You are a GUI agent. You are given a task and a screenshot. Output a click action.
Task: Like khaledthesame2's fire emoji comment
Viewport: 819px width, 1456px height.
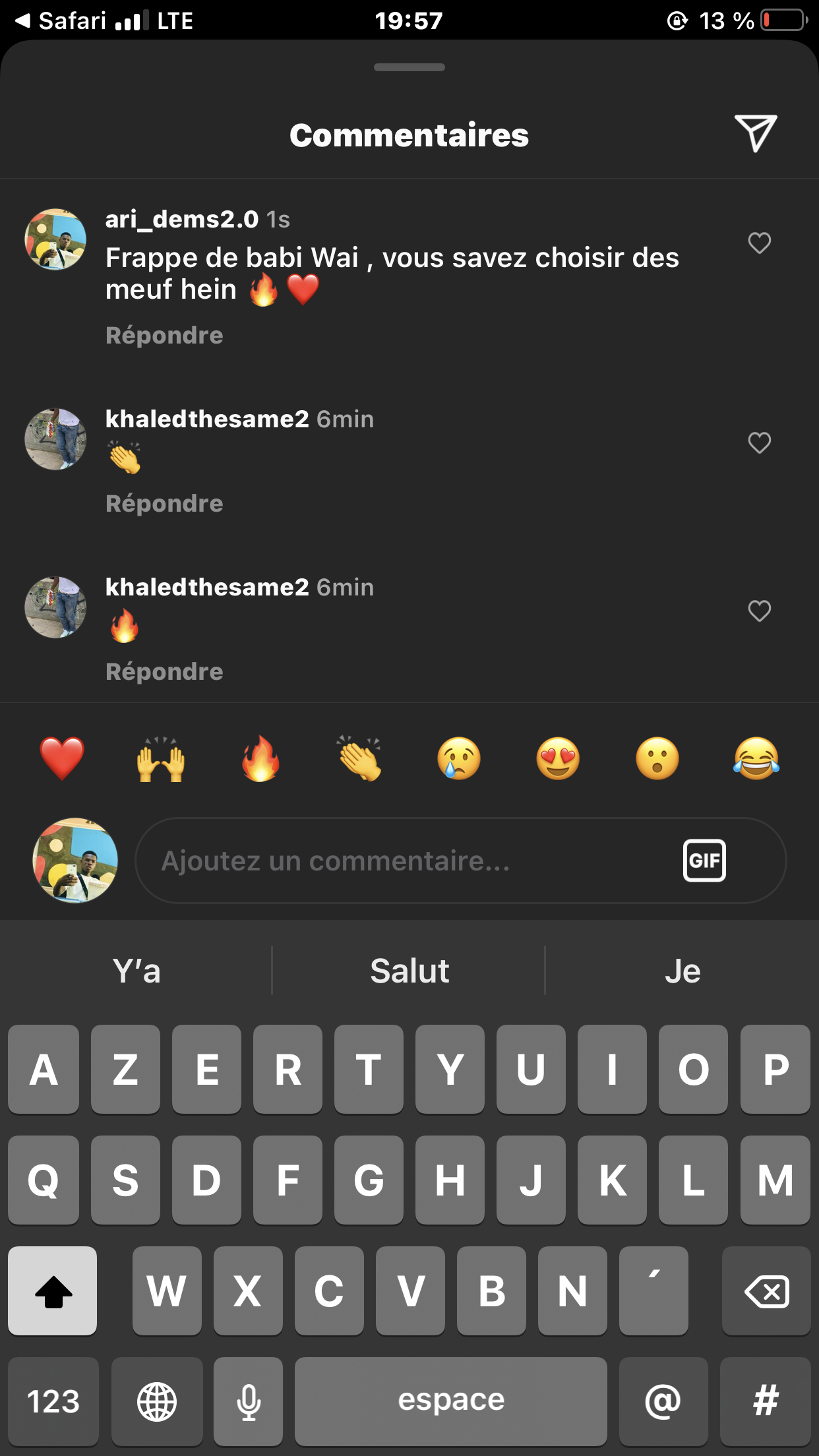point(760,611)
